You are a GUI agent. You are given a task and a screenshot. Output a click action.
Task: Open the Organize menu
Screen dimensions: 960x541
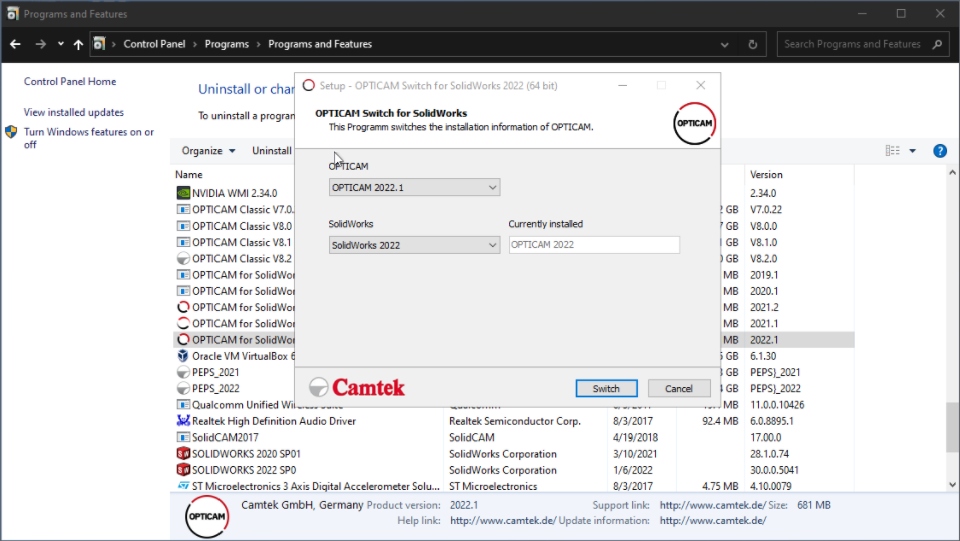coord(208,151)
